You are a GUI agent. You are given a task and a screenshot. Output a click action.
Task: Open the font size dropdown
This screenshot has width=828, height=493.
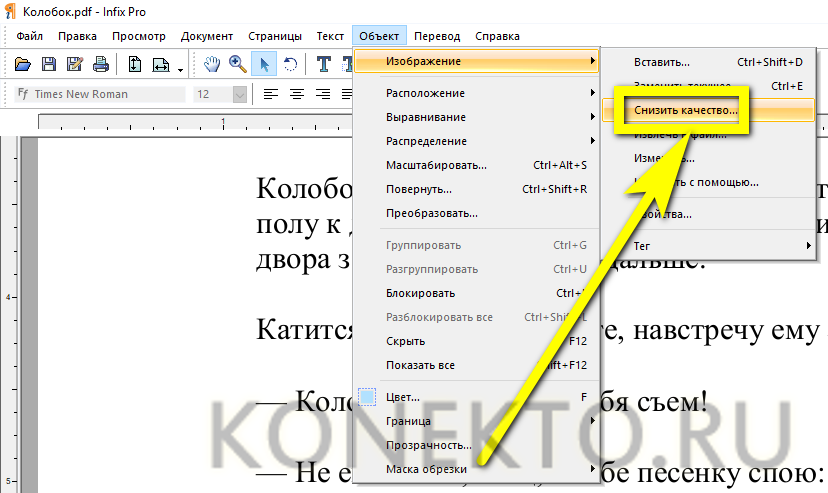[x=240, y=94]
